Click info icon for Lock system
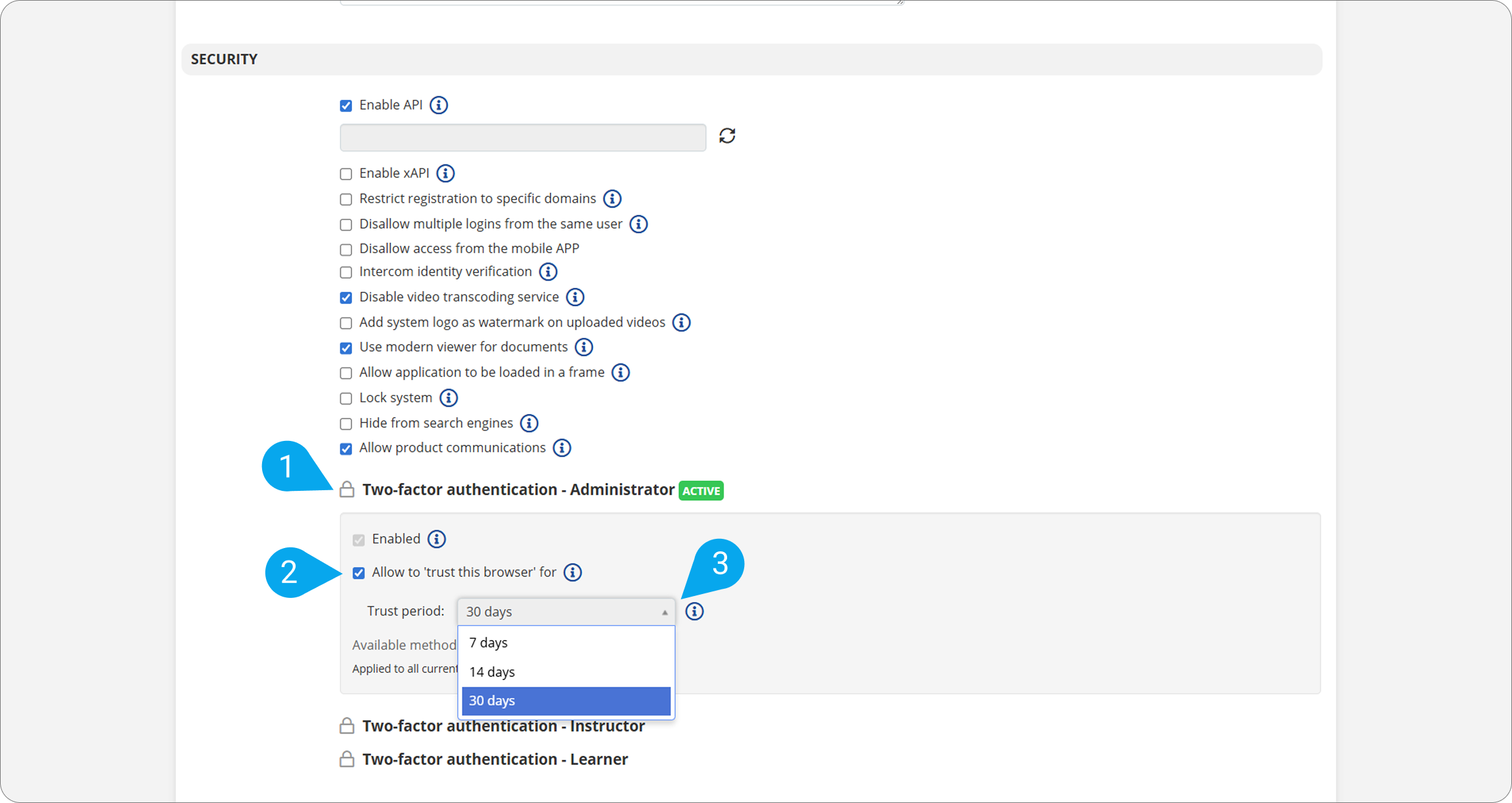1512x803 pixels. pyautogui.click(x=449, y=398)
